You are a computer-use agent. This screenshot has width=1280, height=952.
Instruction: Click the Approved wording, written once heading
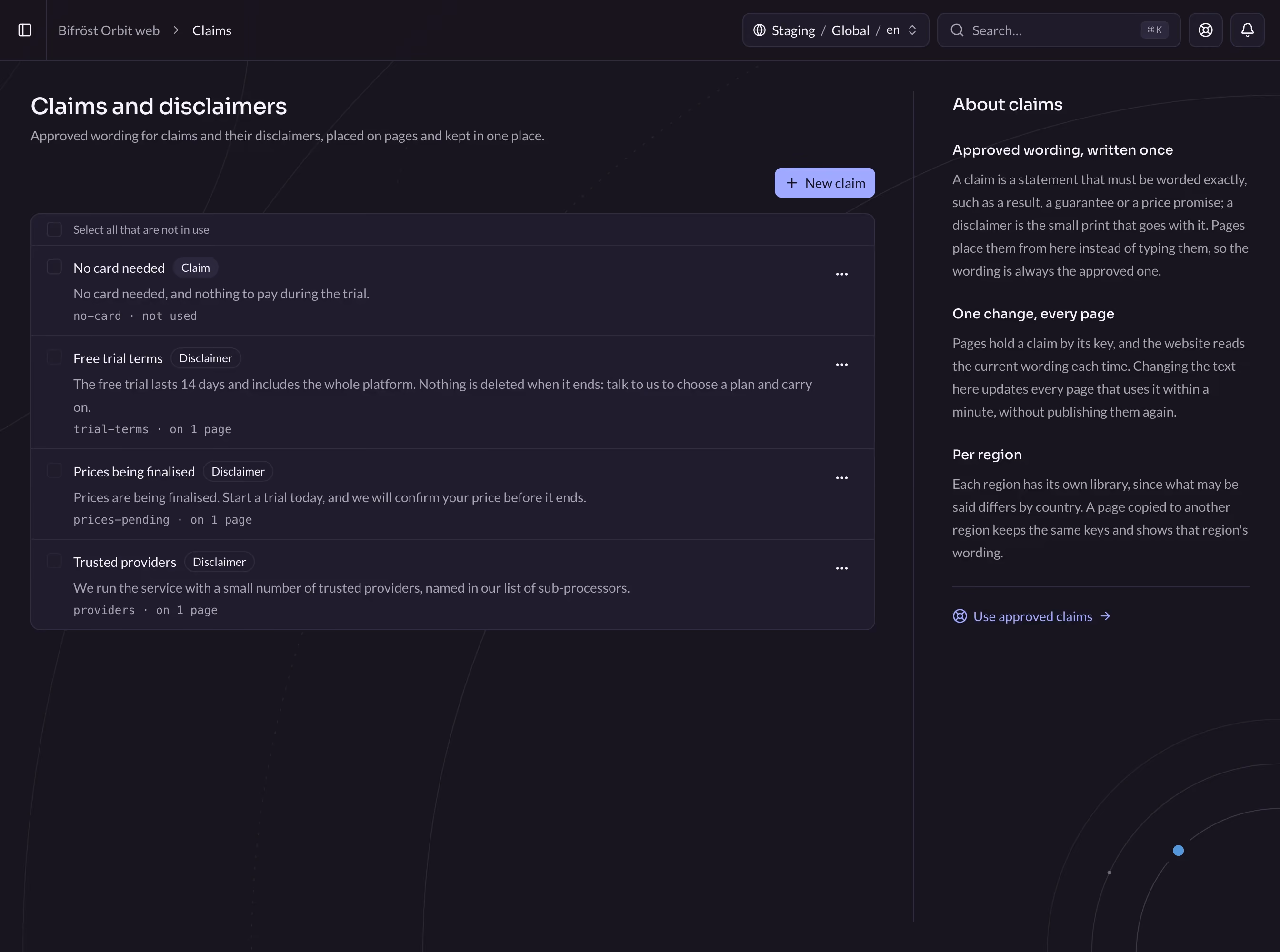(x=1063, y=150)
